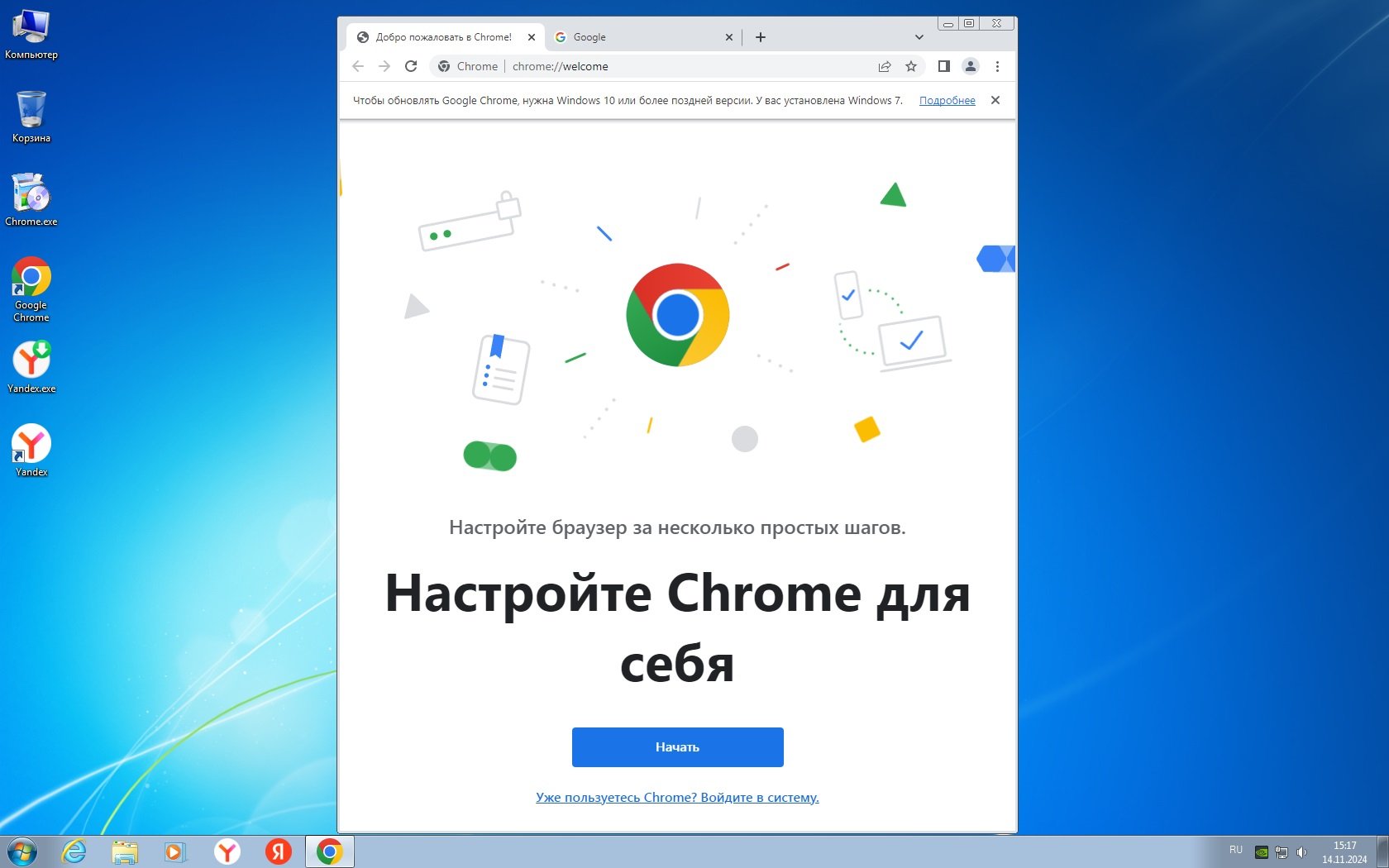Click the active Chrome taskbar button
1389x868 pixels.
330,851
